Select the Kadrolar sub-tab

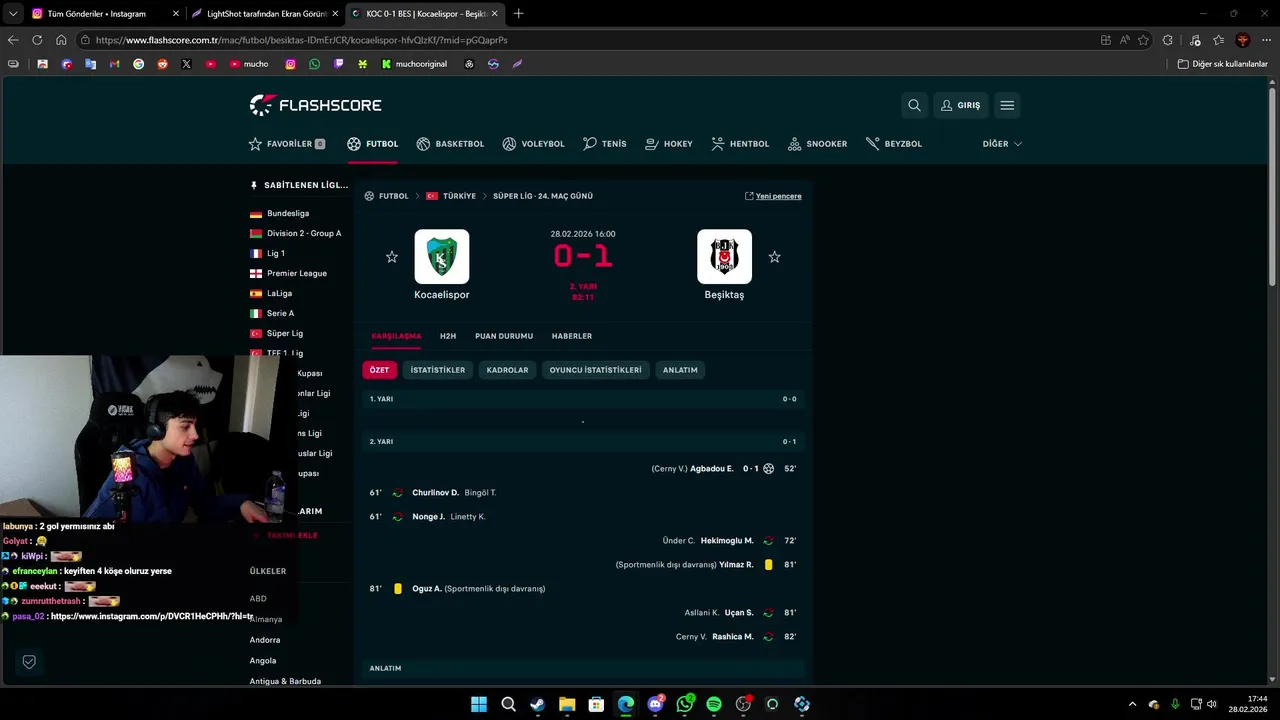pos(507,370)
